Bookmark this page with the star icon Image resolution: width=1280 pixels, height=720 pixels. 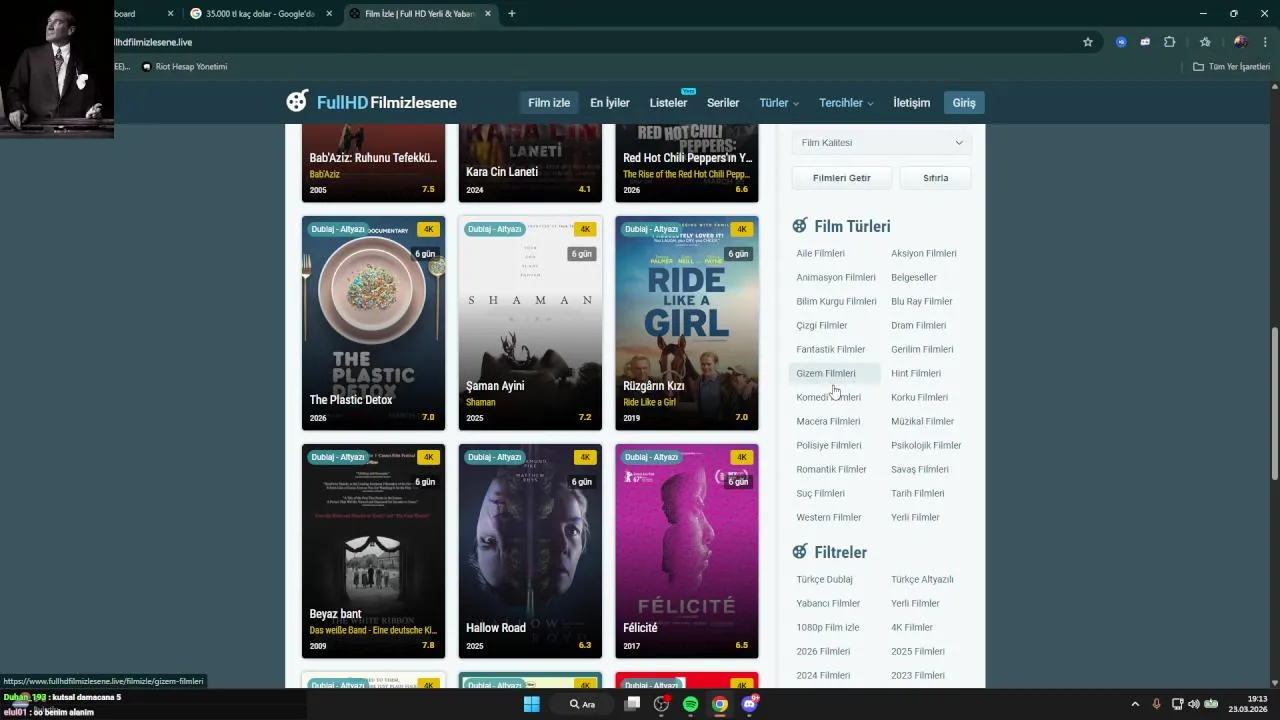1088,42
